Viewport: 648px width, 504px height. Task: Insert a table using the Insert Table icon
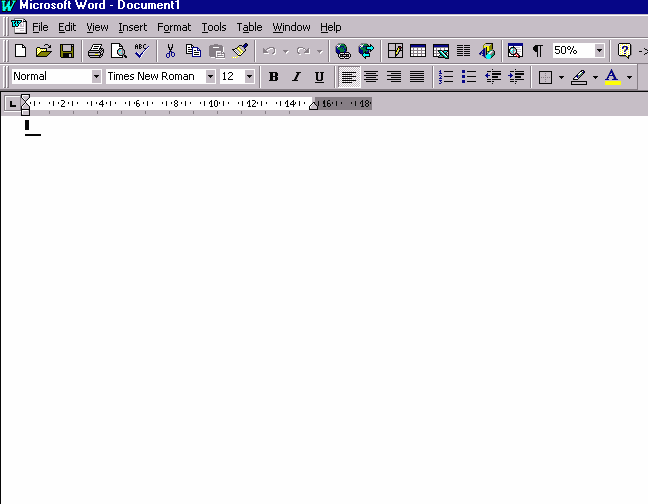[418, 51]
